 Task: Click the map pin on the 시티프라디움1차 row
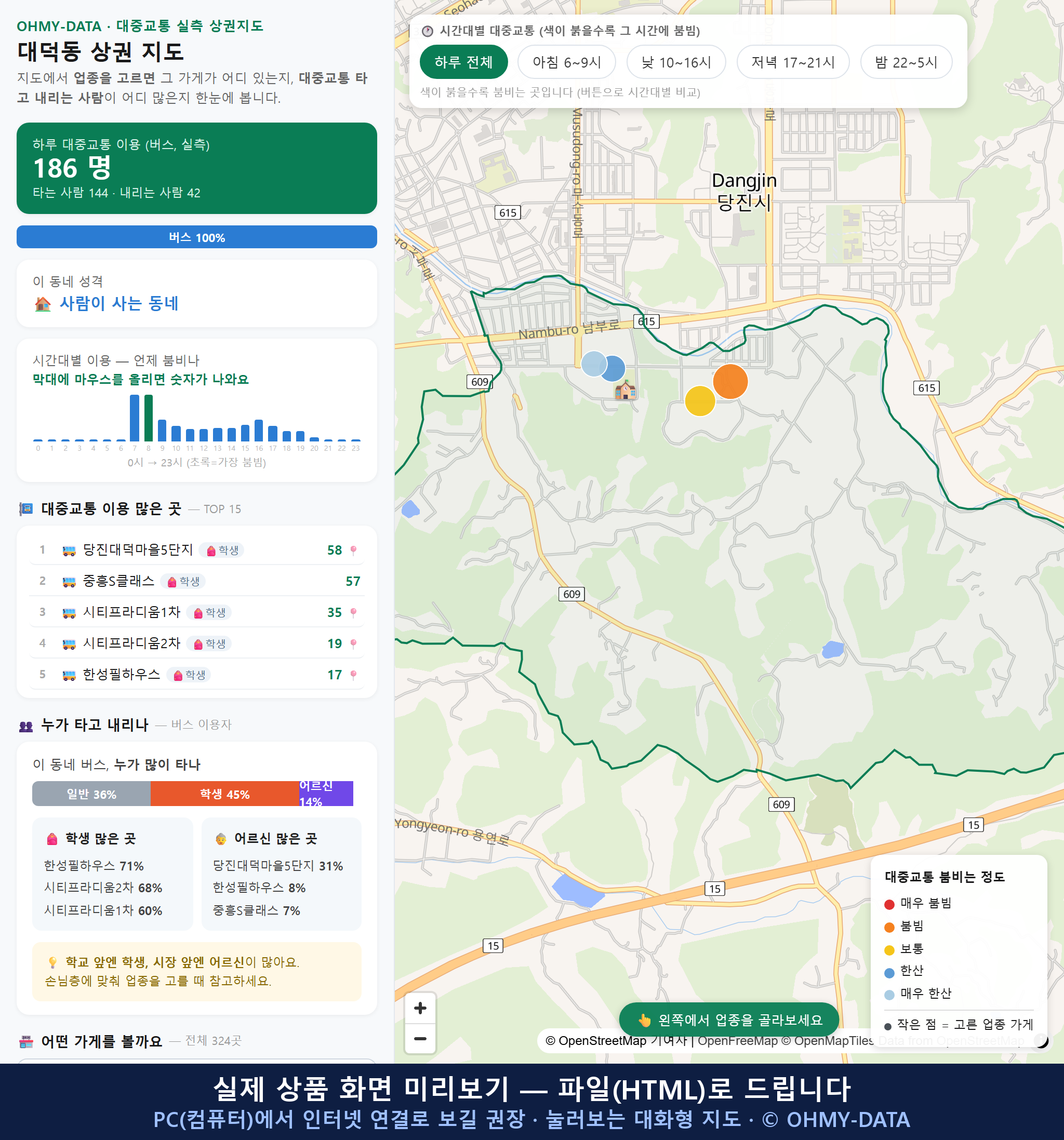click(x=353, y=613)
